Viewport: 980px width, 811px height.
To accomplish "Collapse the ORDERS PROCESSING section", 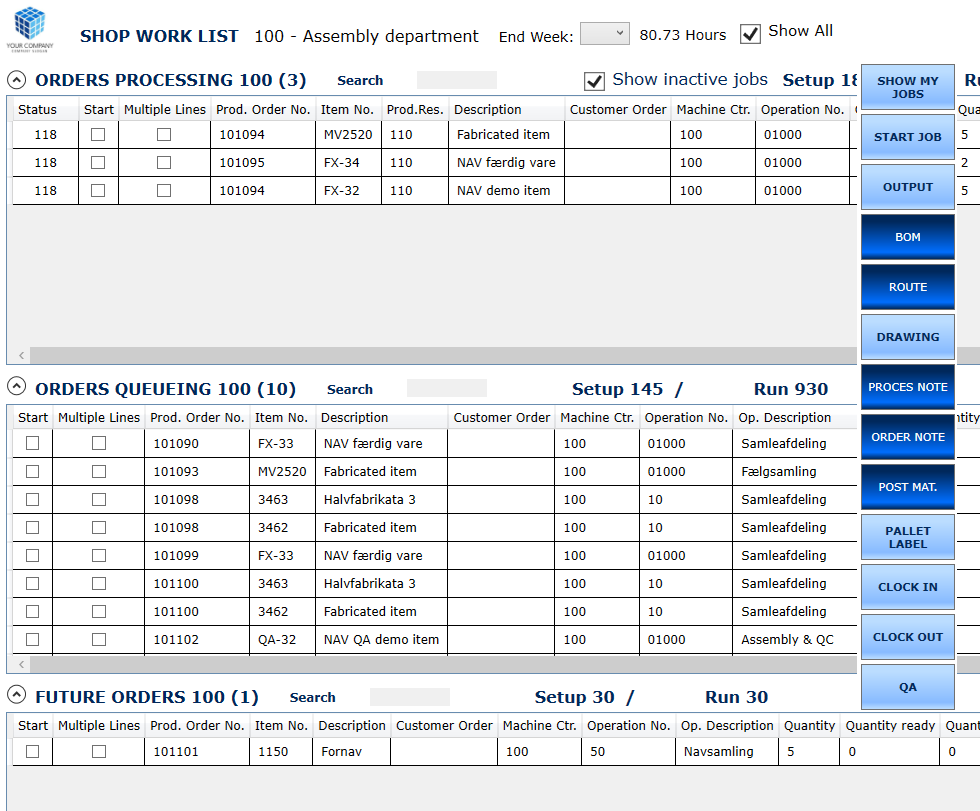I will tap(14, 79).
